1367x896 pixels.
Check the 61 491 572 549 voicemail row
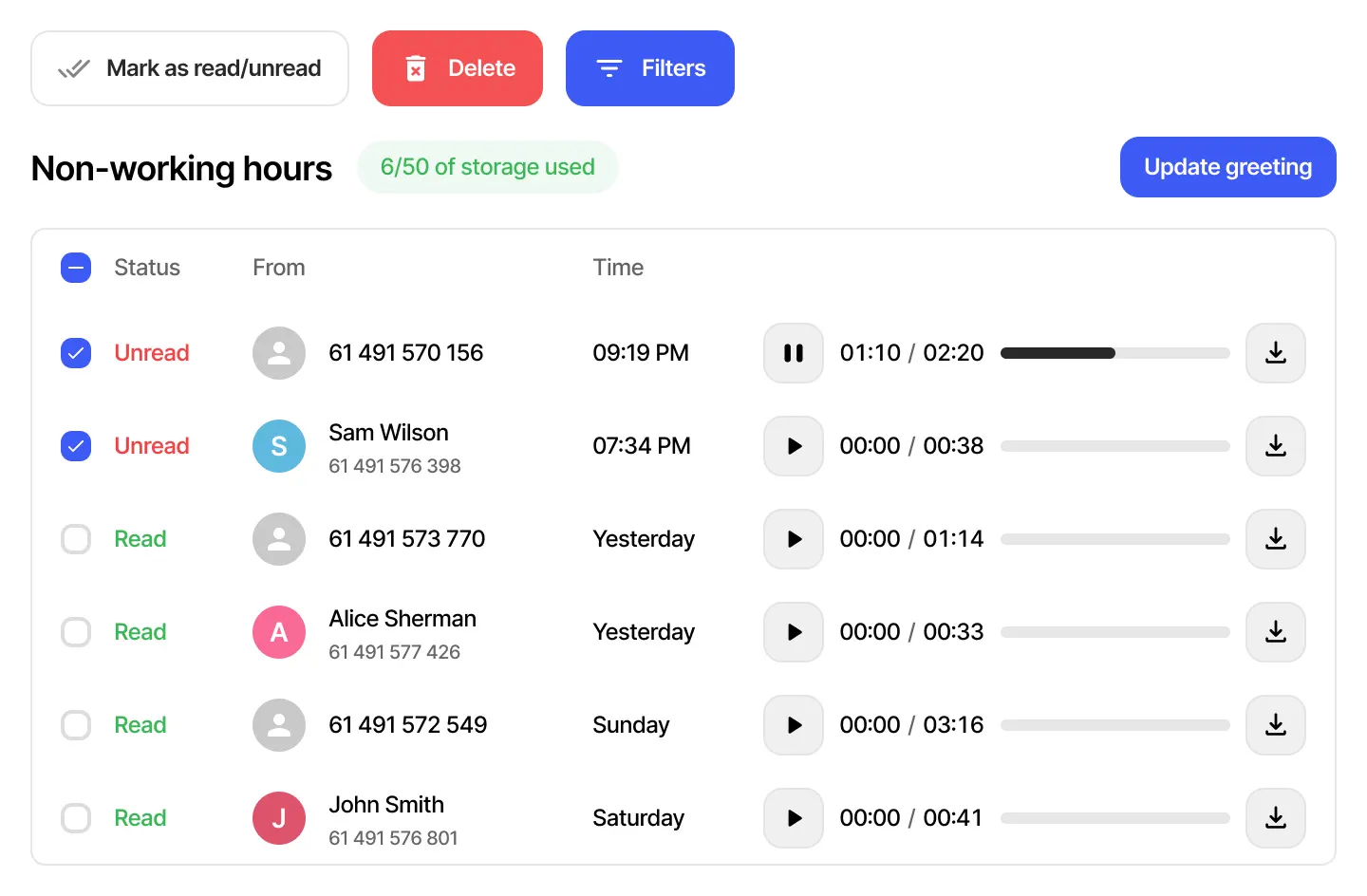[76, 725]
